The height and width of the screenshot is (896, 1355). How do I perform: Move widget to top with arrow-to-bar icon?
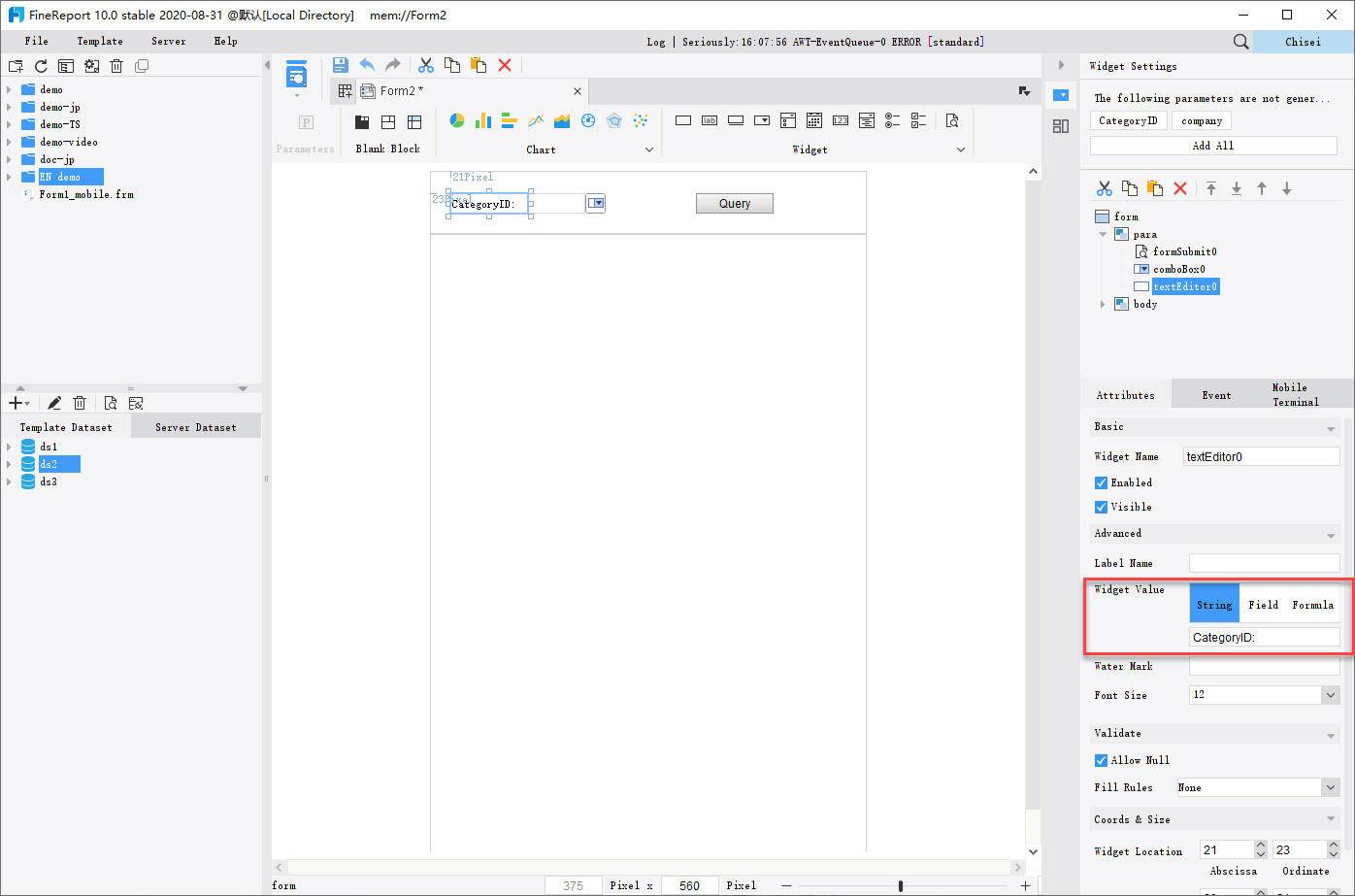pyautogui.click(x=1211, y=188)
